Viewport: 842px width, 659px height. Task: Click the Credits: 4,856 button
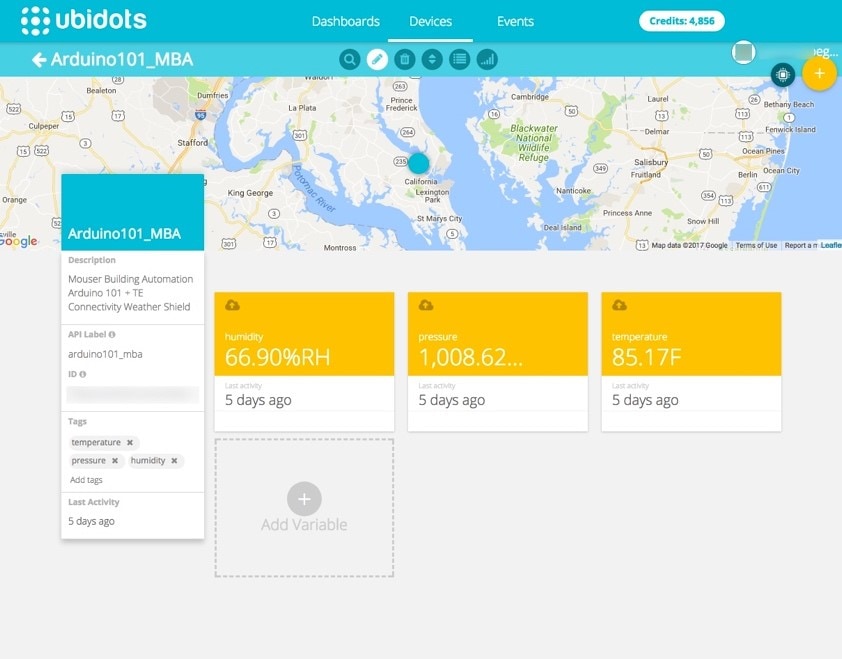tap(681, 20)
